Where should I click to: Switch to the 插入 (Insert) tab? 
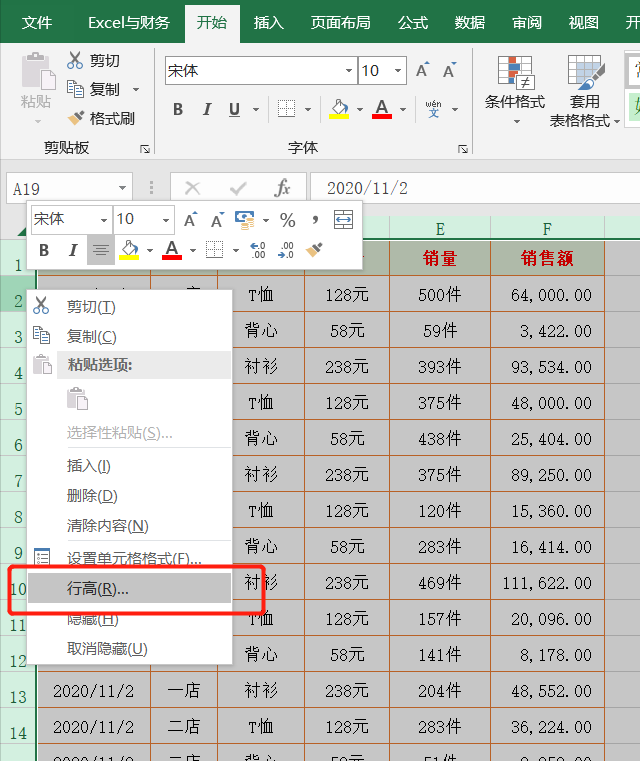pyautogui.click(x=268, y=23)
